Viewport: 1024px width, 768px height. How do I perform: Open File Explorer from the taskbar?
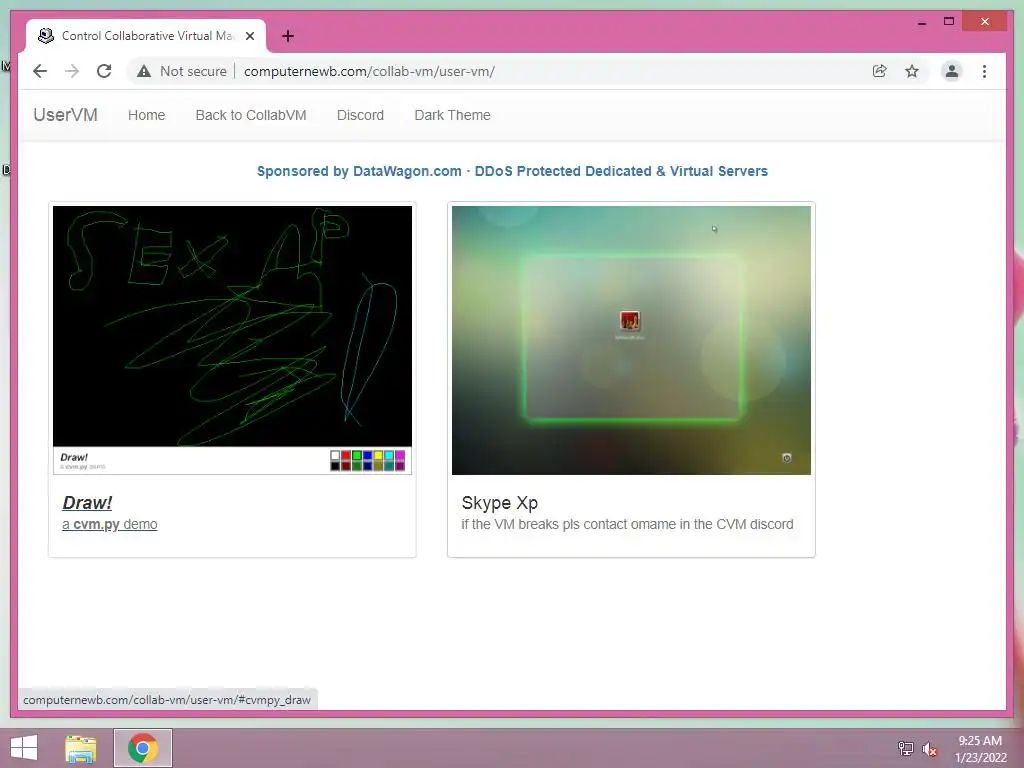coord(80,748)
